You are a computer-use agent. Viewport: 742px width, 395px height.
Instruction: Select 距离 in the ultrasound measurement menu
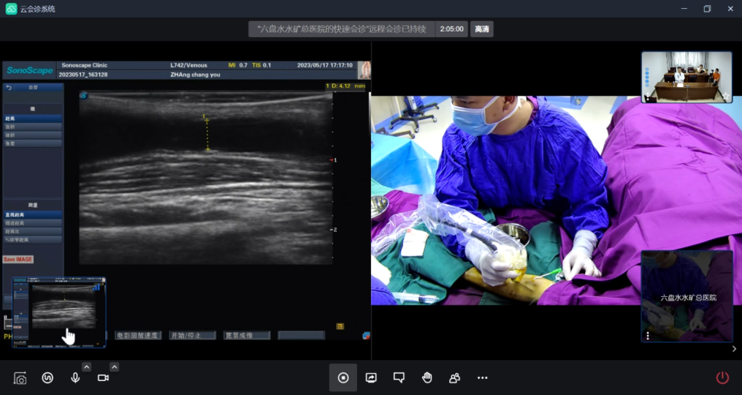pos(33,119)
